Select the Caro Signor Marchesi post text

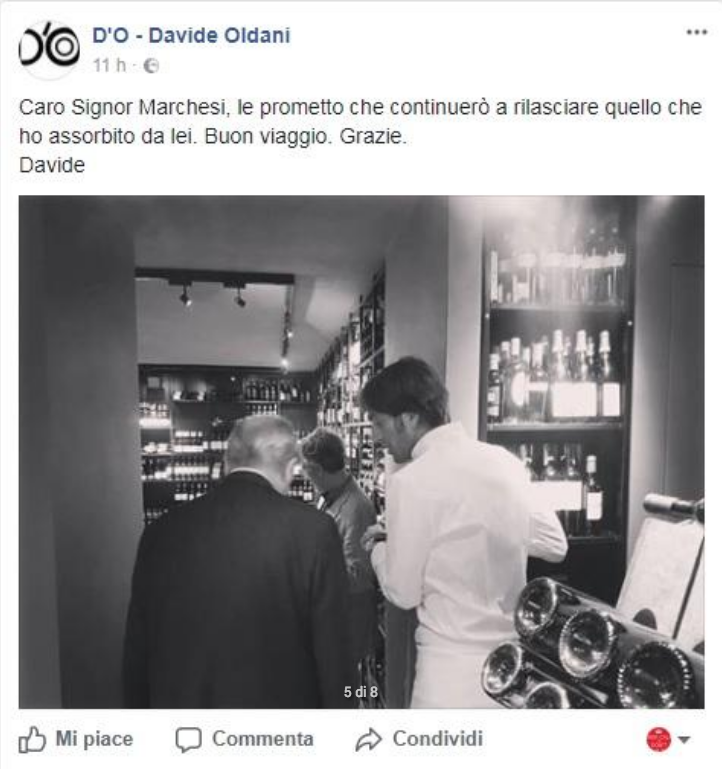coord(361,122)
